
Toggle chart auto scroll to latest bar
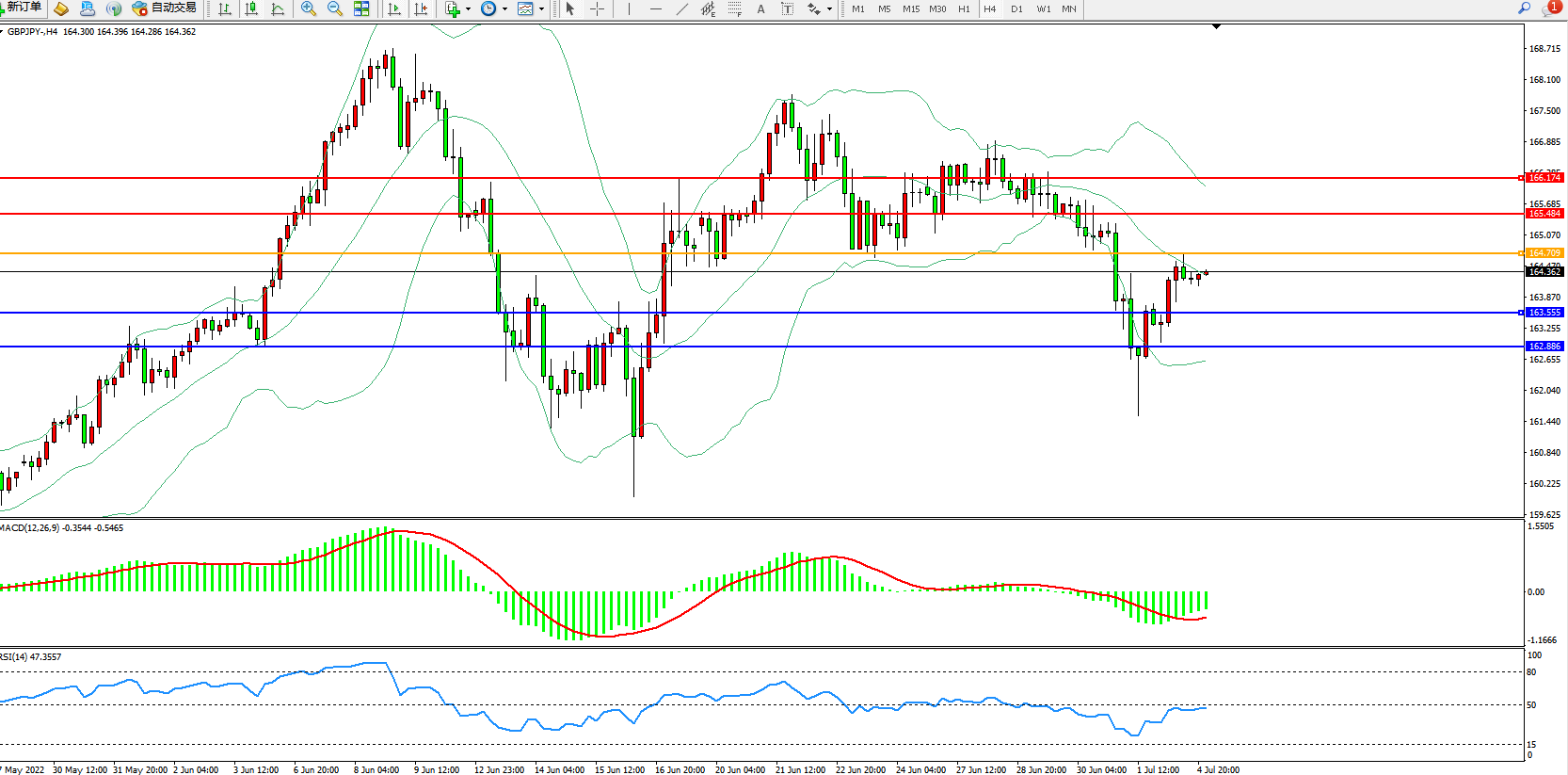(394, 8)
